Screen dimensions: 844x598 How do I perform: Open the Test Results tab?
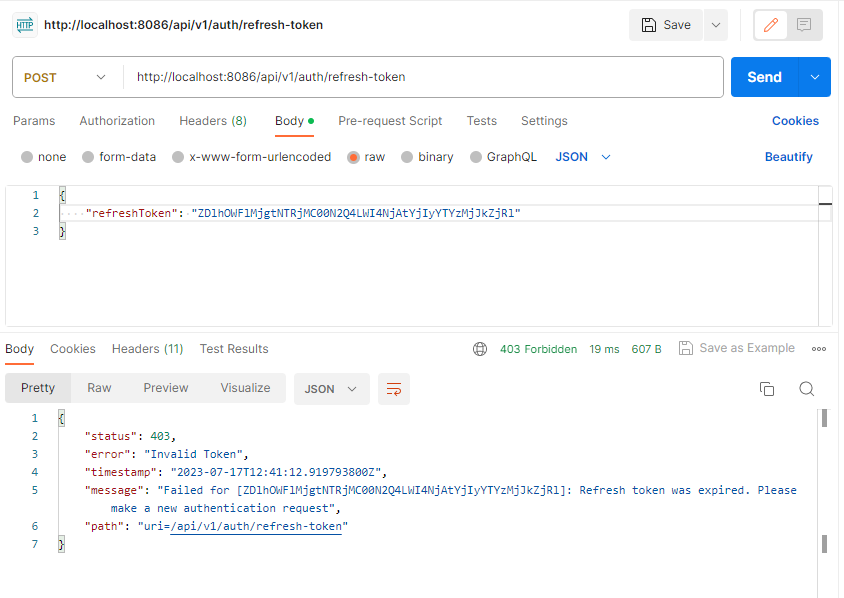click(x=234, y=349)
